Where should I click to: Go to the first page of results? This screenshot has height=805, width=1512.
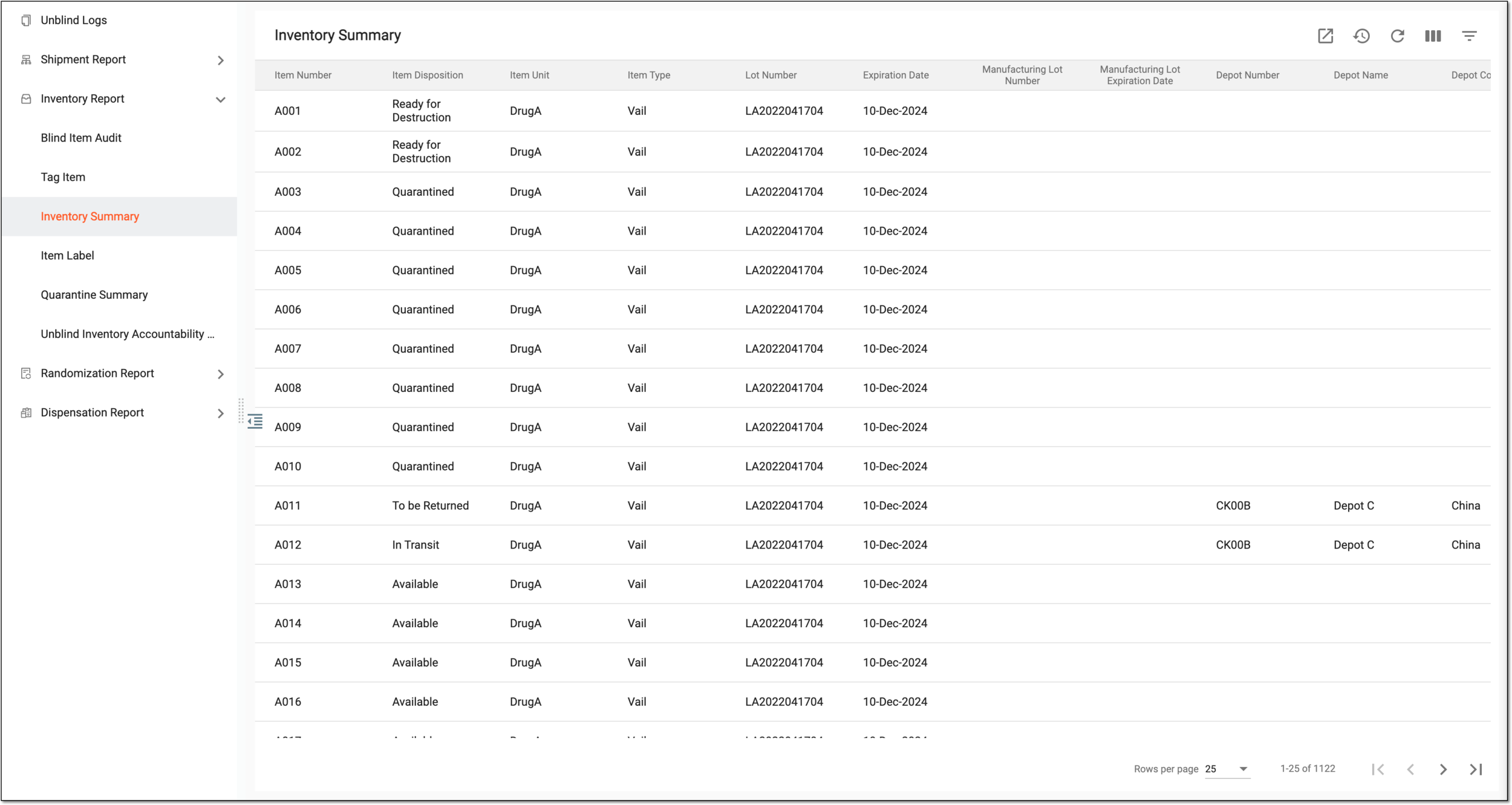(1378, 769)
